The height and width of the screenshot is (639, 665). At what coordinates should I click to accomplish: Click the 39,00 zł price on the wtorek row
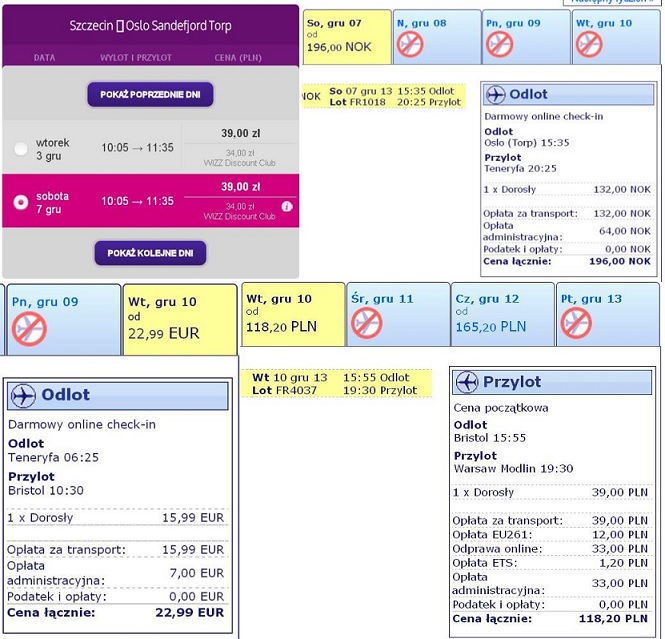[240, 133]
